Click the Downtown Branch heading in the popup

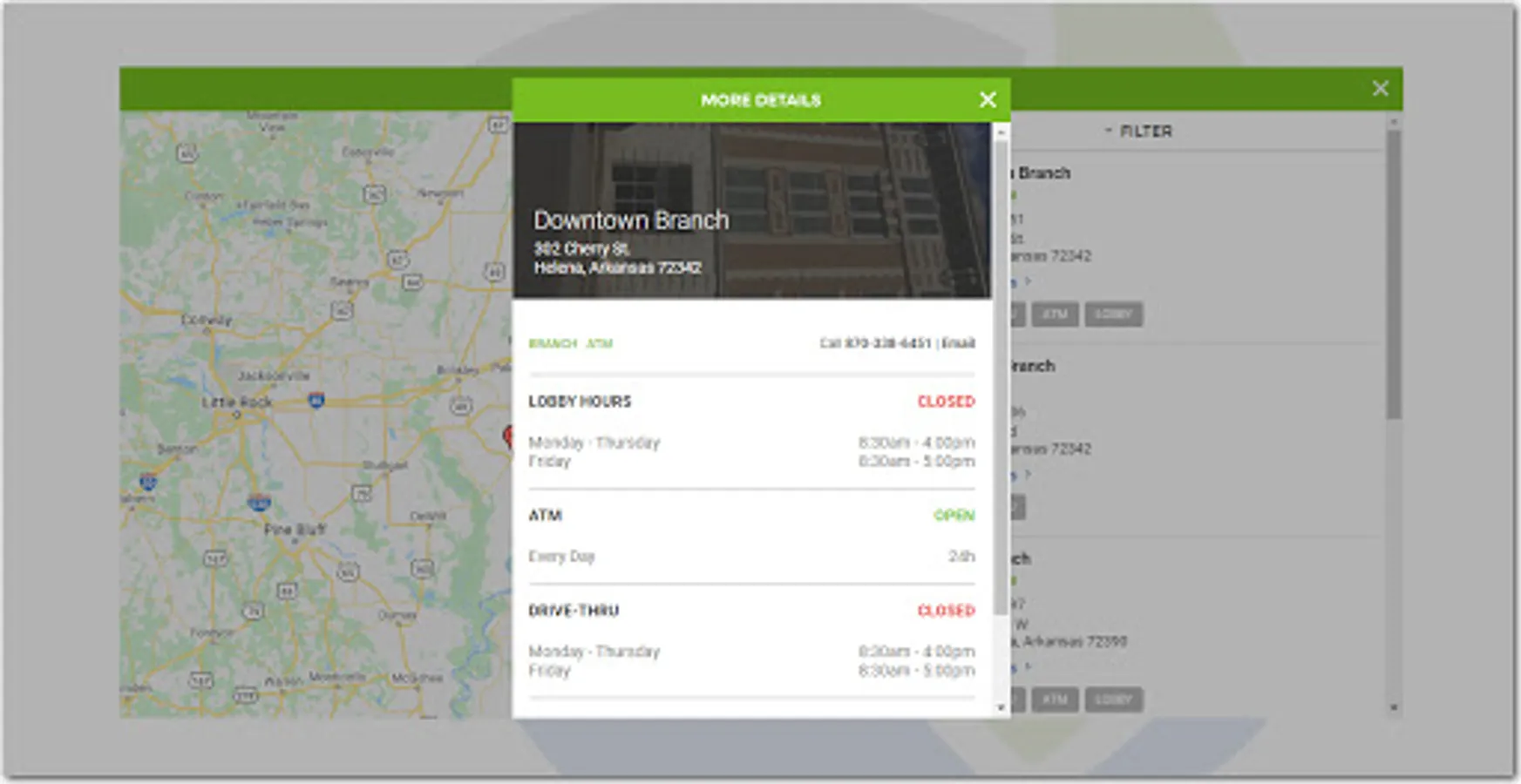633,220
